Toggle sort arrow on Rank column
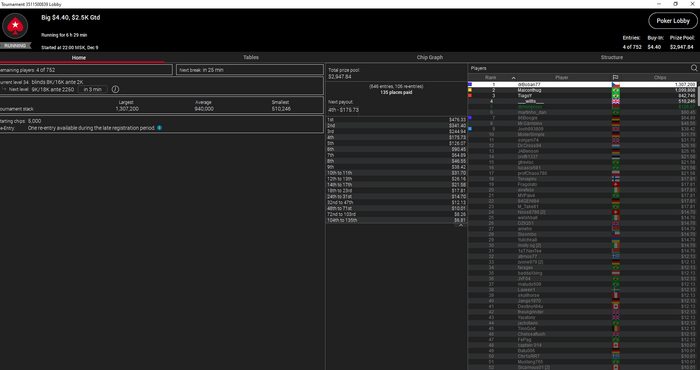The image size is (700, 370). (x=513, y=78)
